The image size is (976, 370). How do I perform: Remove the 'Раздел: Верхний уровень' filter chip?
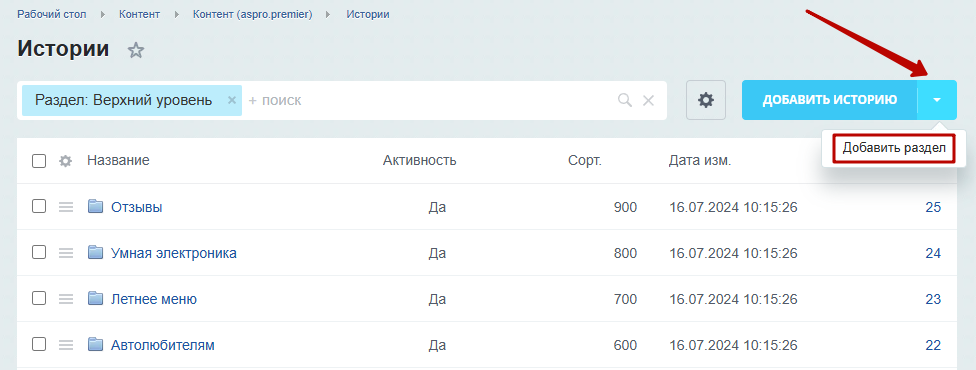point(232,100)
